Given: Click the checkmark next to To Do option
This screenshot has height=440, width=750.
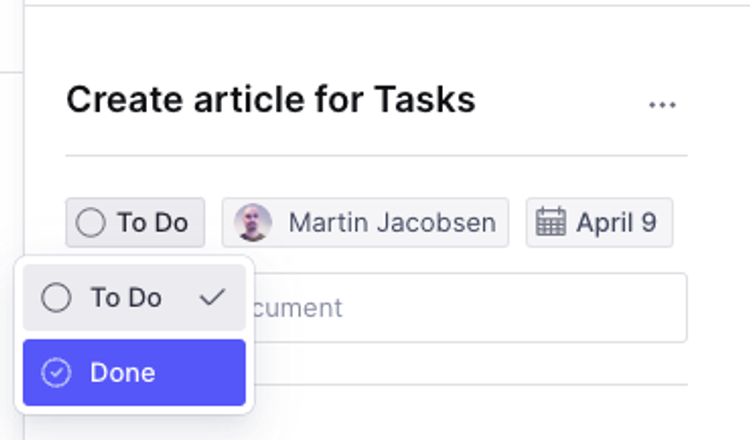Looking at the screenshot, I should pyautogui.click(x=212, y=297).
